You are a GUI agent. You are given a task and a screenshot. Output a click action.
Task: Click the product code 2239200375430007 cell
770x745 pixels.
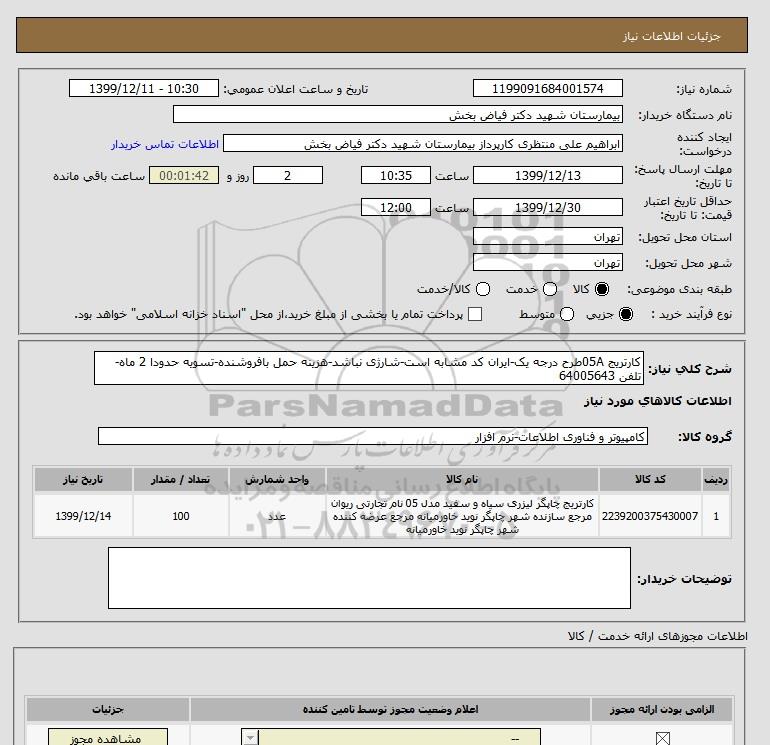tap(650, 516)
